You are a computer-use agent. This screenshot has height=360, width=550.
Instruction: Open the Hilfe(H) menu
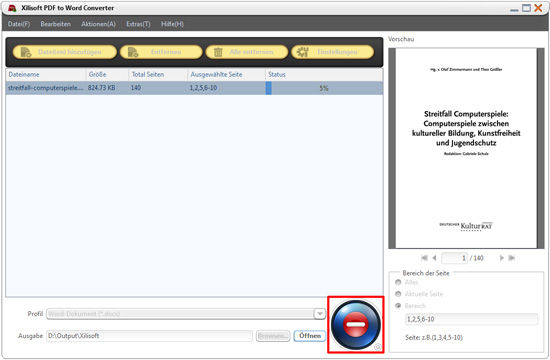[172, 24]
